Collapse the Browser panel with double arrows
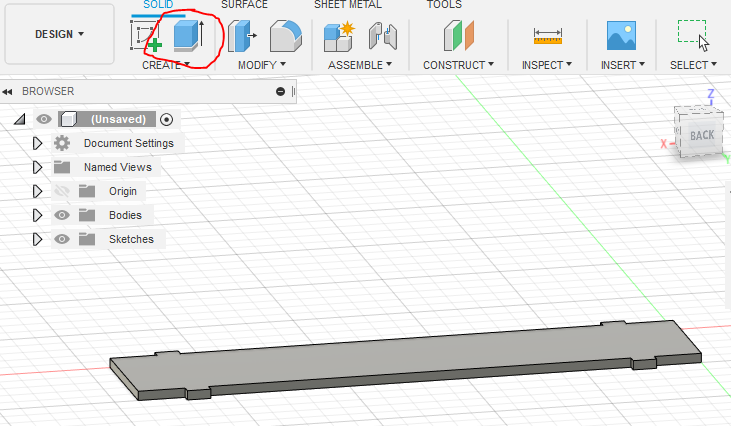731x426 pixels. 7,92
